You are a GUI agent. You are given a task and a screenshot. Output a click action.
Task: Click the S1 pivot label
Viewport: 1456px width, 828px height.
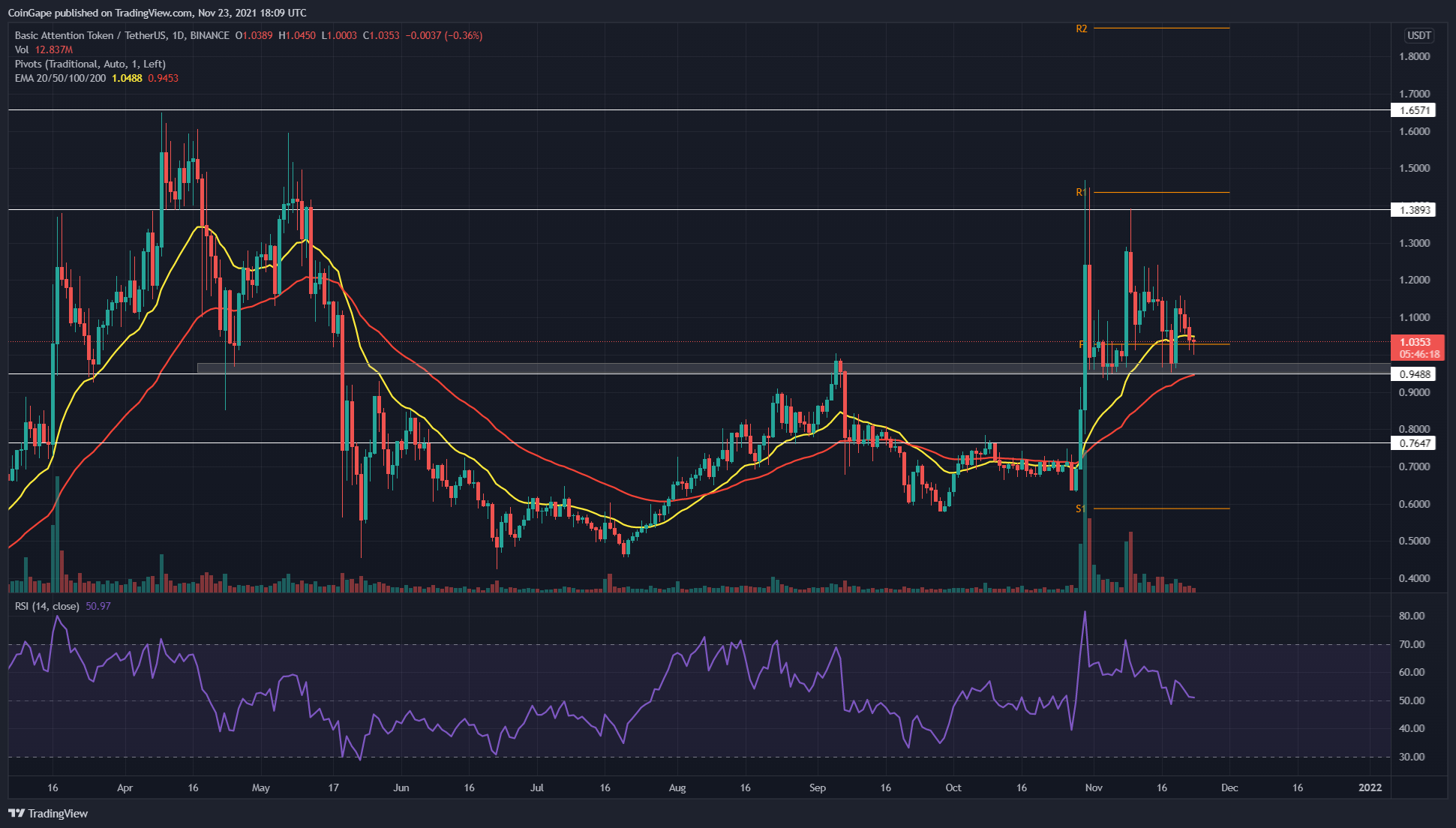[x=1081, y=508]
